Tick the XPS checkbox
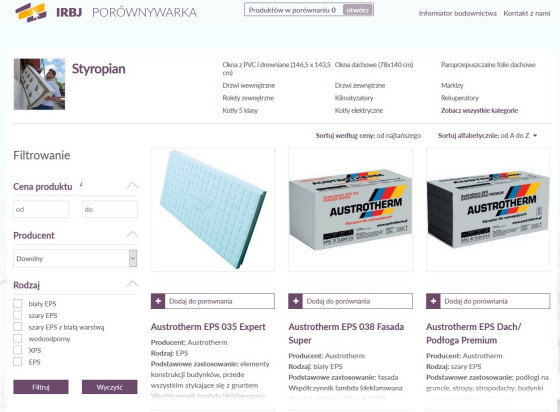Screen dimensions: 560x412 (x=18, y=350)
